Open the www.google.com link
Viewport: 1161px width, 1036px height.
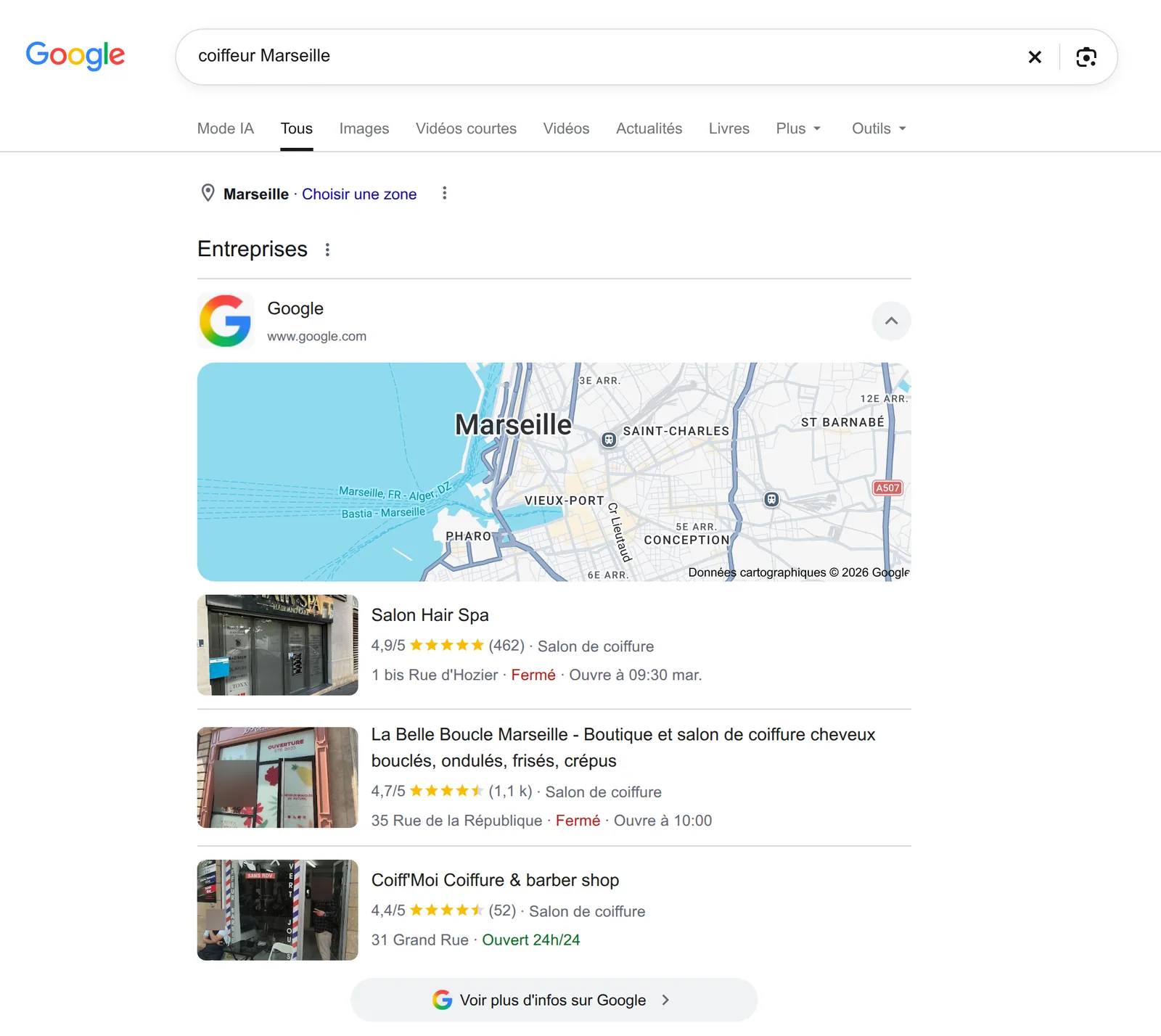tap(316, 336)
